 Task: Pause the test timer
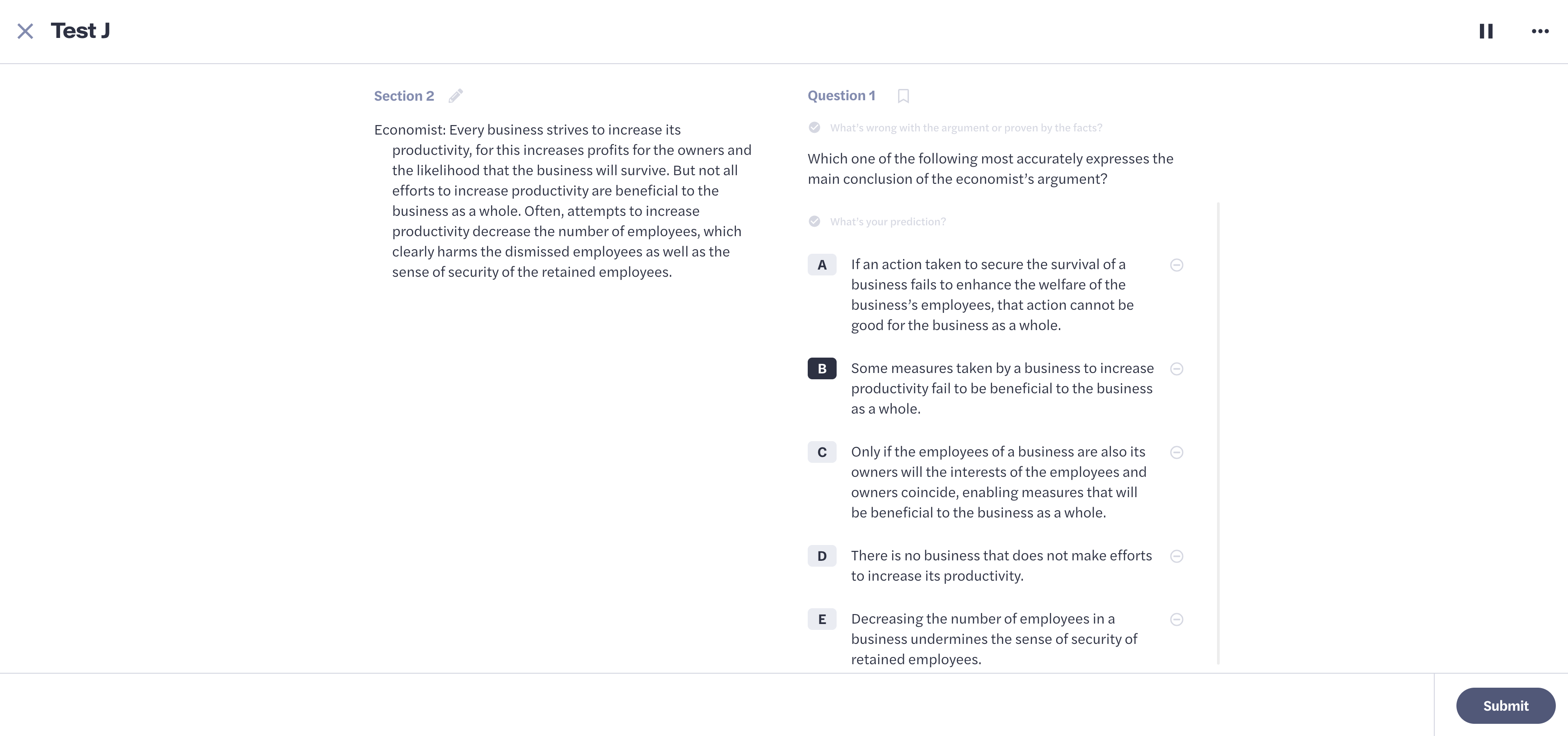pos(1486,31)
